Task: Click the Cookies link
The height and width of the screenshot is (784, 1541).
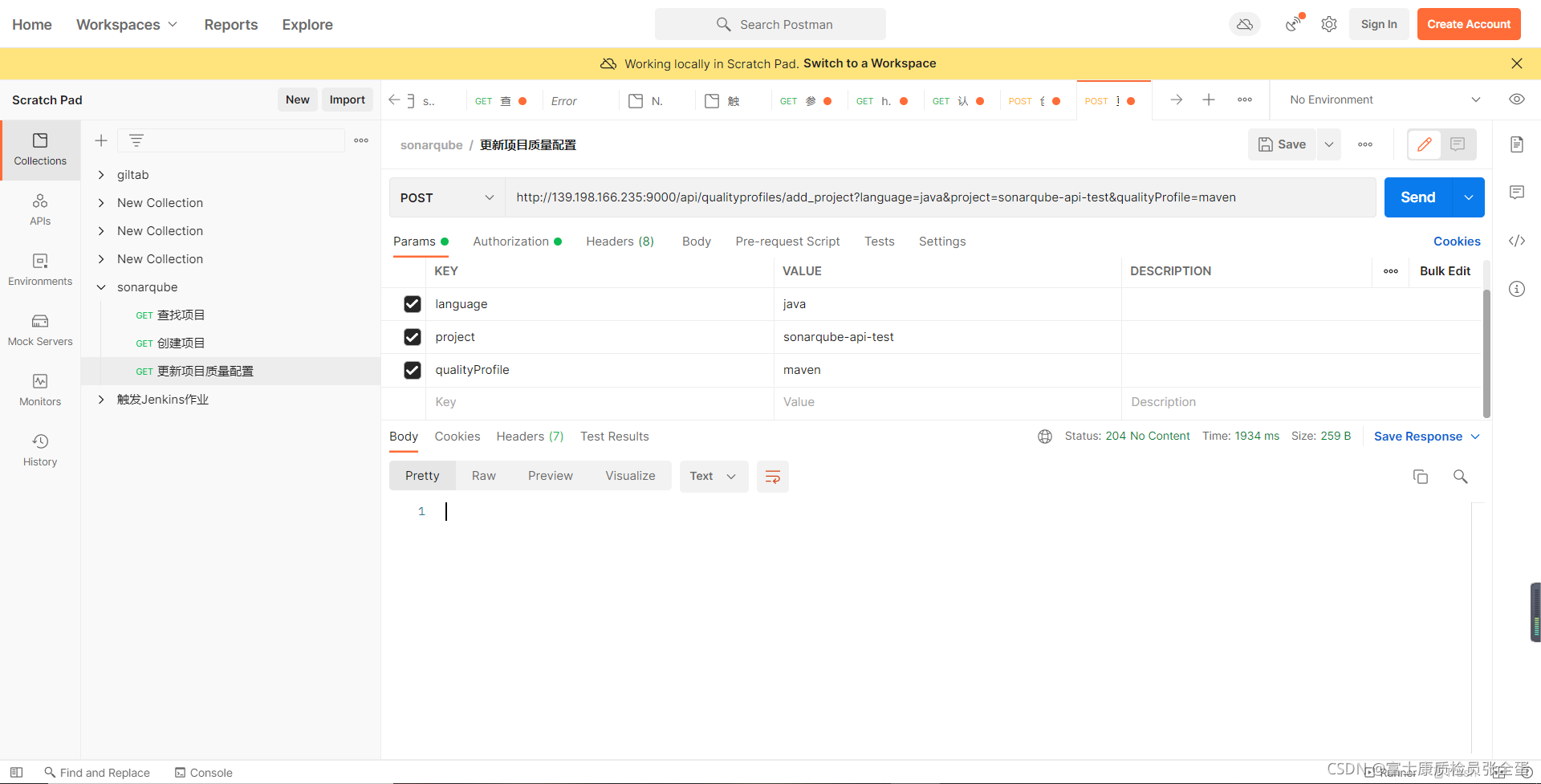Action: click(x=1457, y=242)
